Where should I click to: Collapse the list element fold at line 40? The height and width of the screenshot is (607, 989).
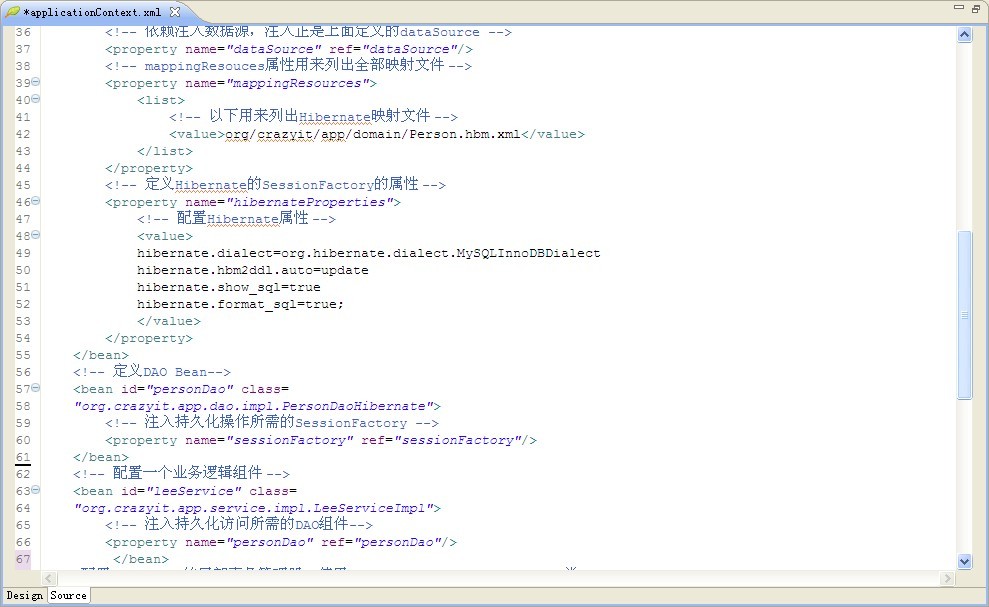coord(35,99)
